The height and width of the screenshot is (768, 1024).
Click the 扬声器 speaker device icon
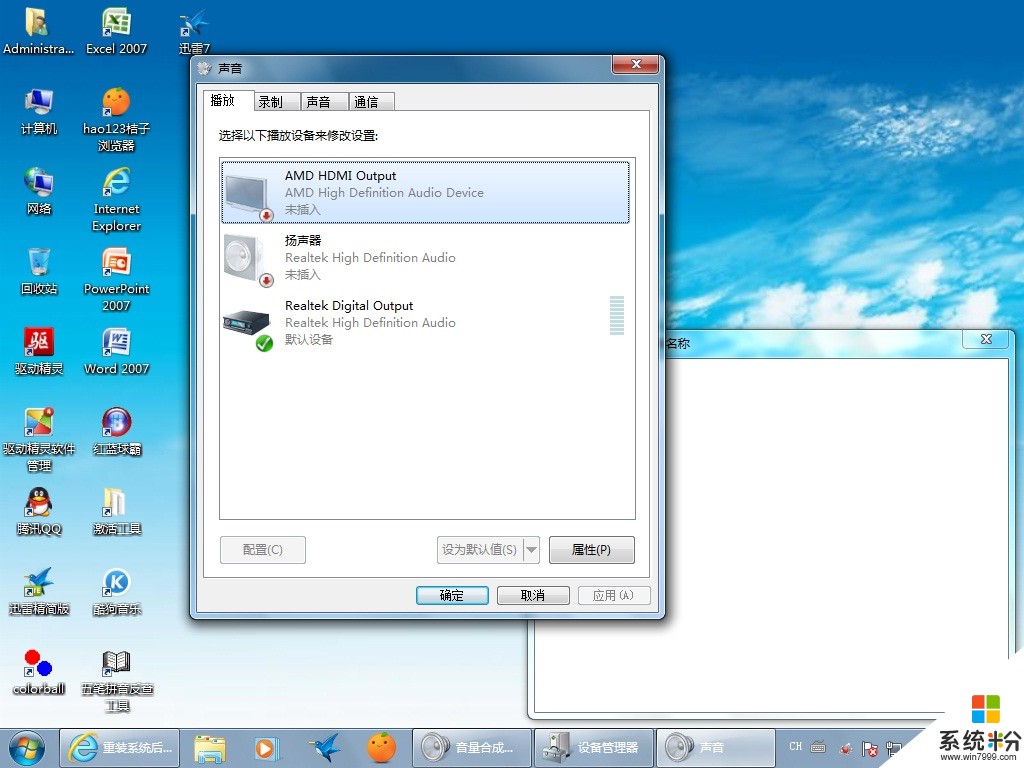(x=248, y=259)
